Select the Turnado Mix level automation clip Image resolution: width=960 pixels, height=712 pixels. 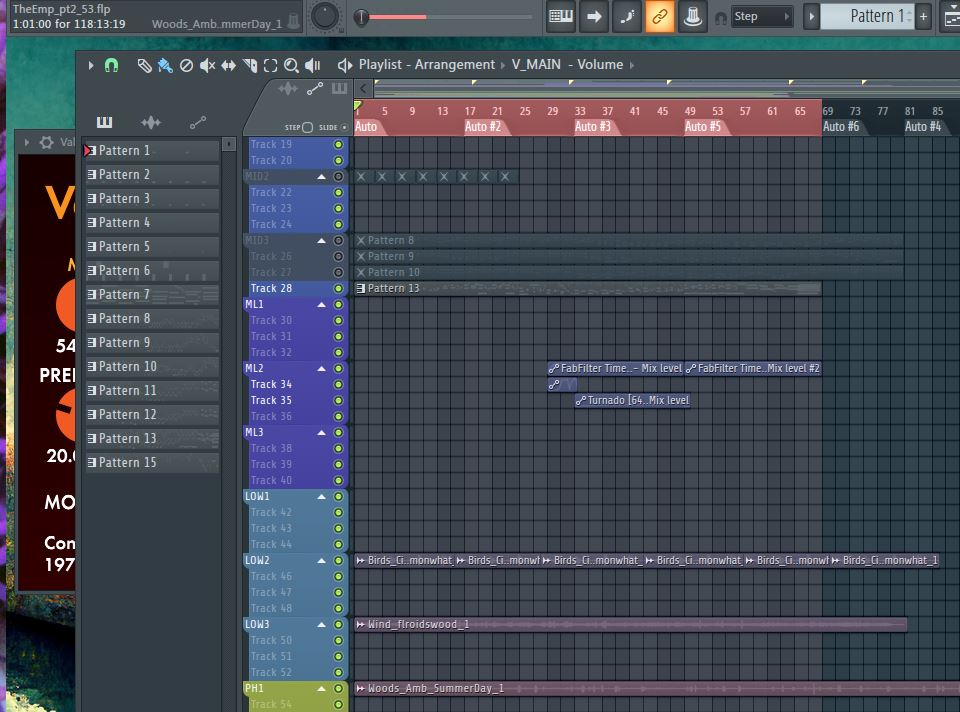(x=632, y=400)
